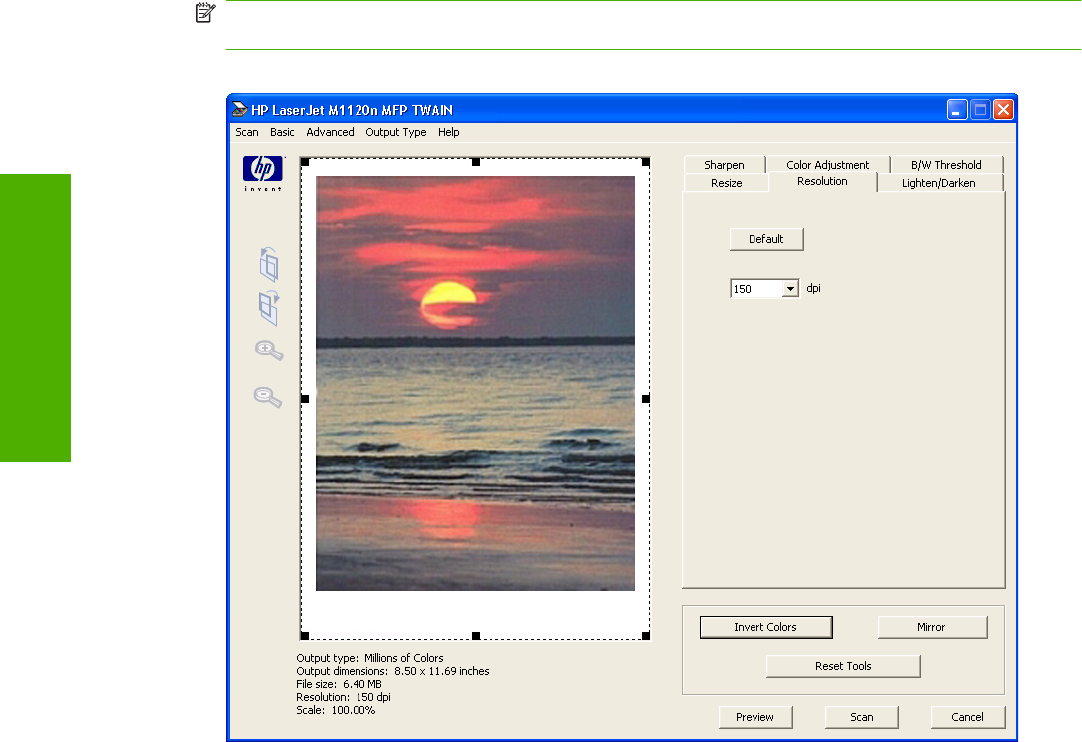The width and height of the screenshot is (1082, 742).
Task: Click the rotate right page icon
Action: tap(269, 308)
